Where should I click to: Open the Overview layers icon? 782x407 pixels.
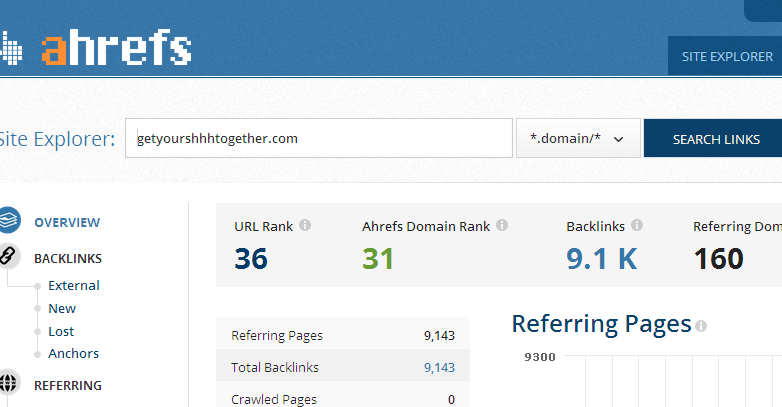point(8,220)
